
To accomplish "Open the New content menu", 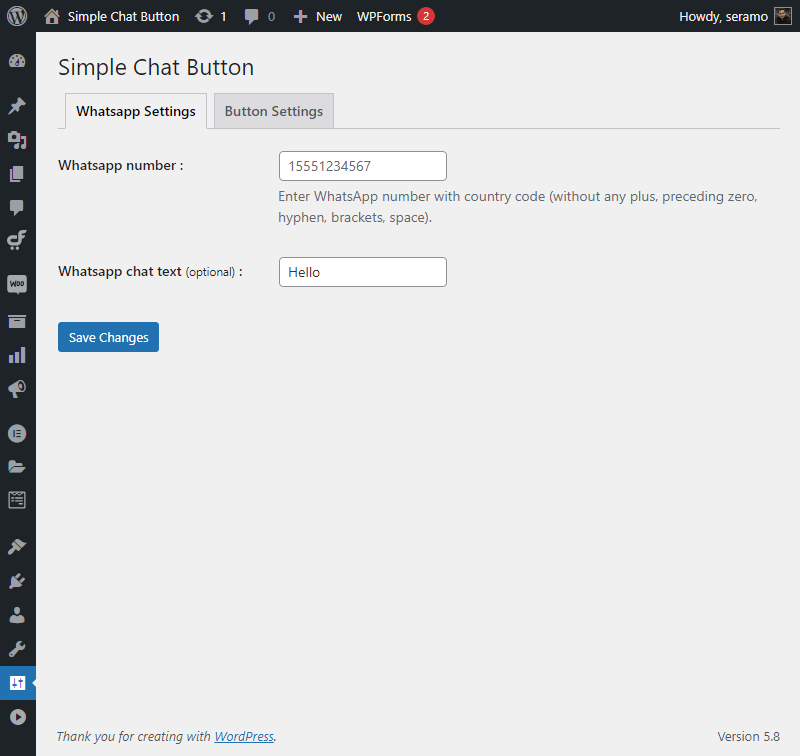I will coord(318,16).
